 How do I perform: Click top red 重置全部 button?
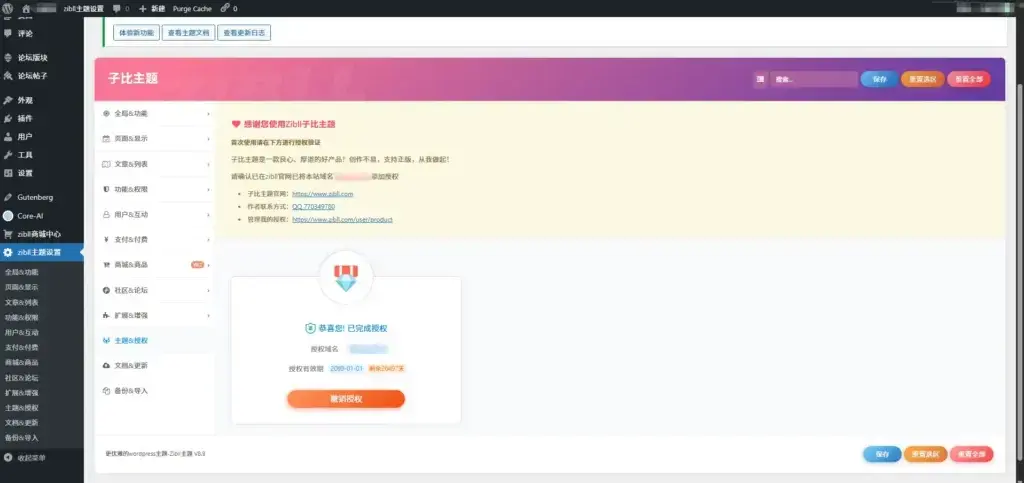968,79
